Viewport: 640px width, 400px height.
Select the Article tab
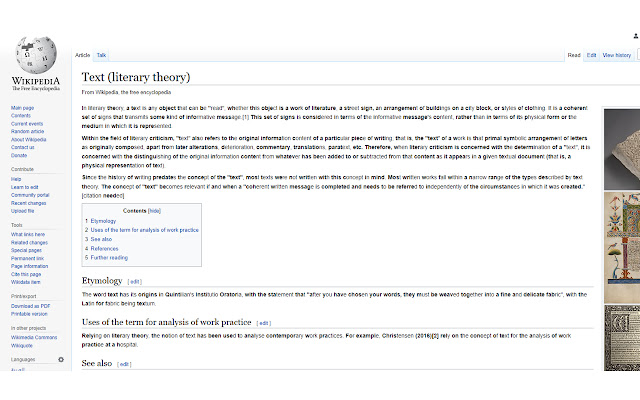tap(82, 55)
